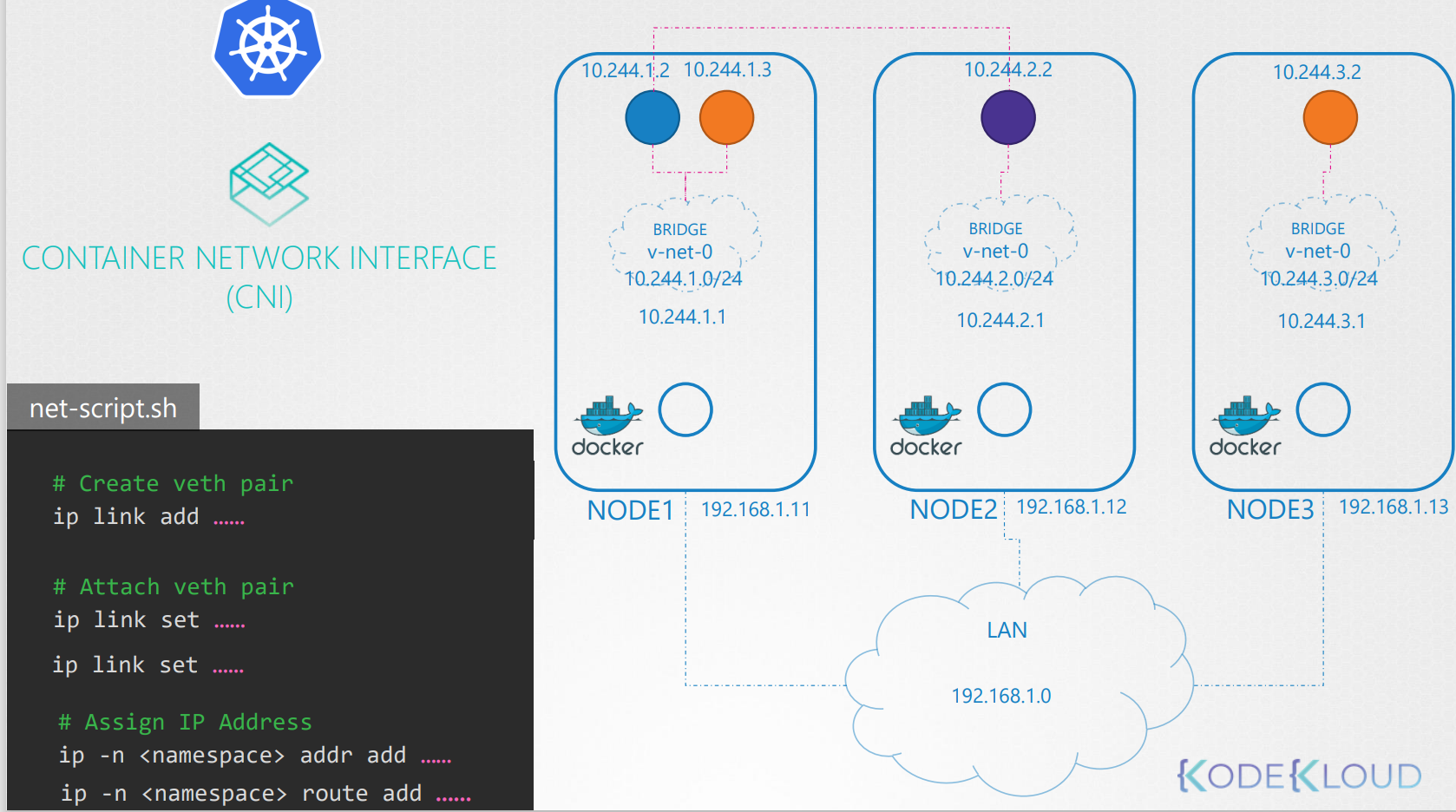This screenshot has height=812, width=1456.
Task: Open the net-script.sh tab
Action: pyautogui.click(x=103, y=407)
